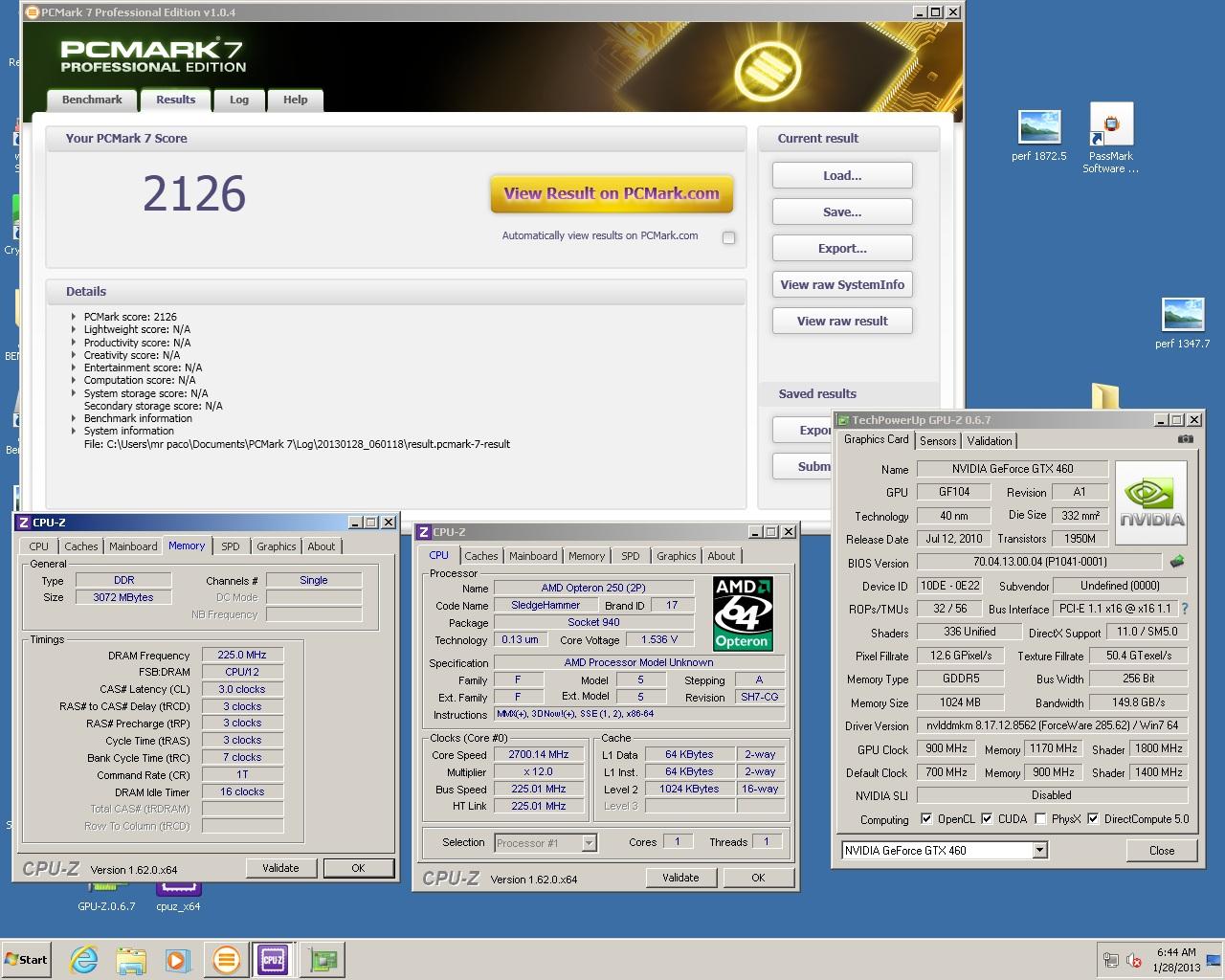Click the NVIDIA logo in GPU-Z
This screenshot has width=1225, height=980.
[1152, 503]
